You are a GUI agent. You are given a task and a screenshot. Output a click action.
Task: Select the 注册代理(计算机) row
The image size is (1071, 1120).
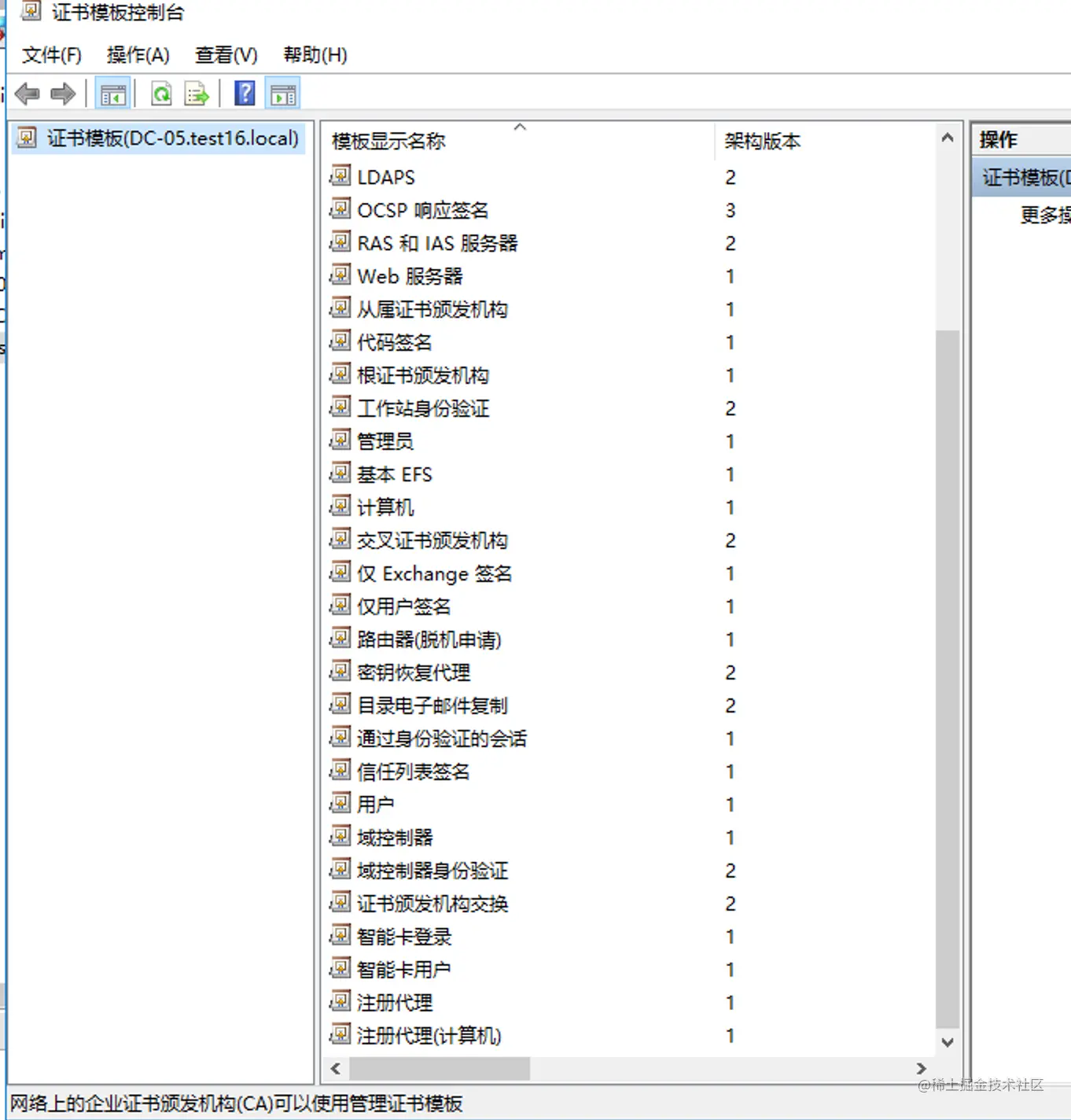click(x=629, y=1036)
